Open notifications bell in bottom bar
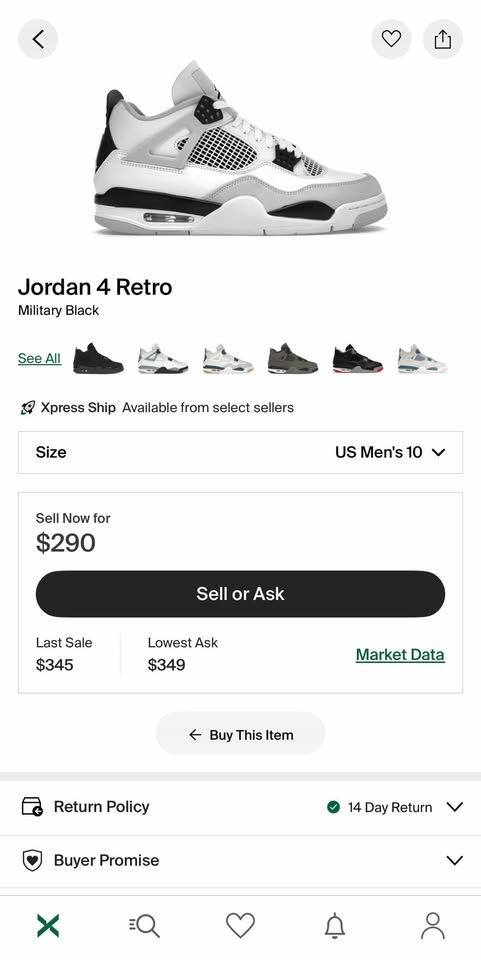 [x=335, y=926]
